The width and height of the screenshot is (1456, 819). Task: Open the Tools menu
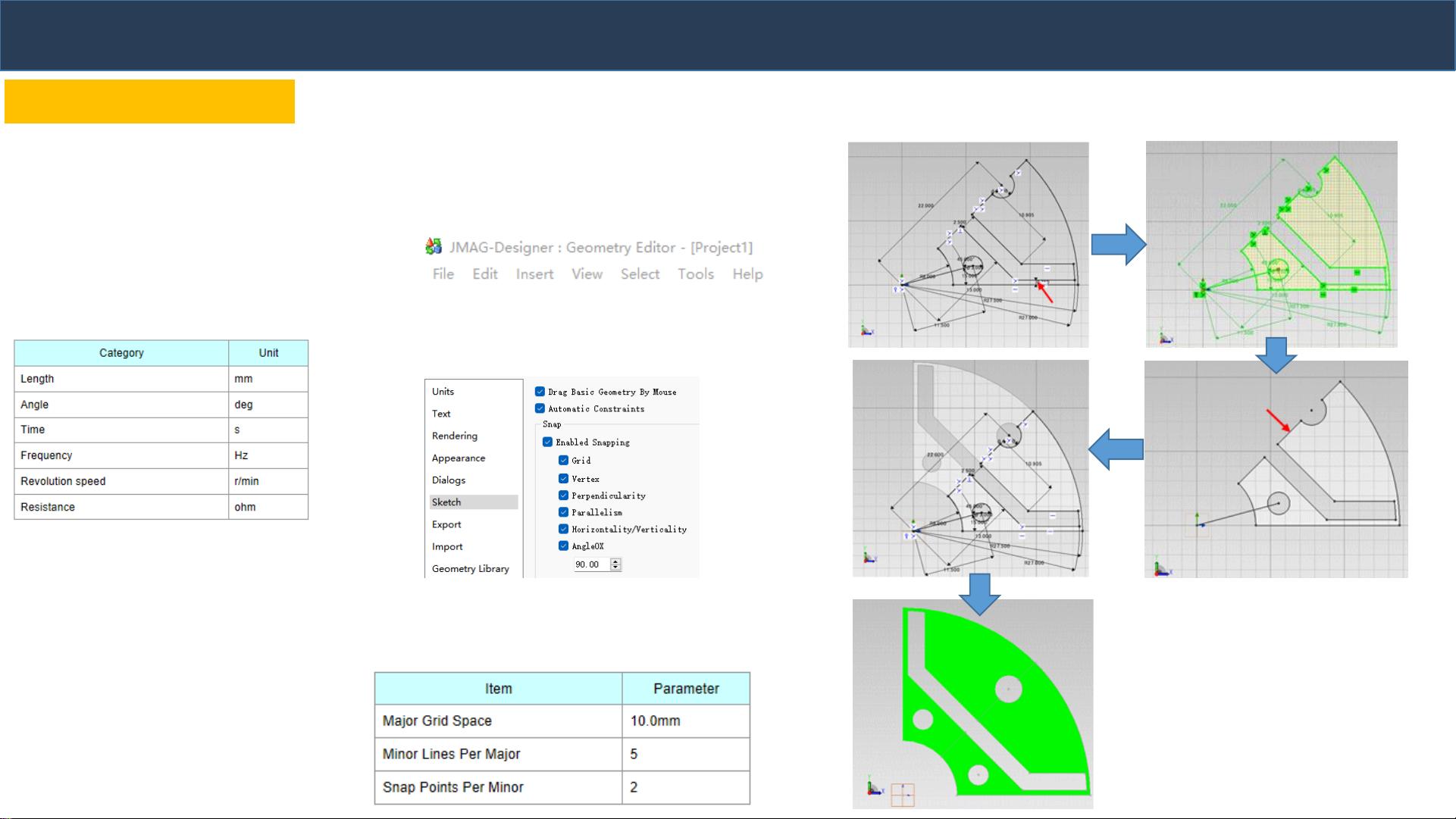pyautogui.click(x=696, y=274)
